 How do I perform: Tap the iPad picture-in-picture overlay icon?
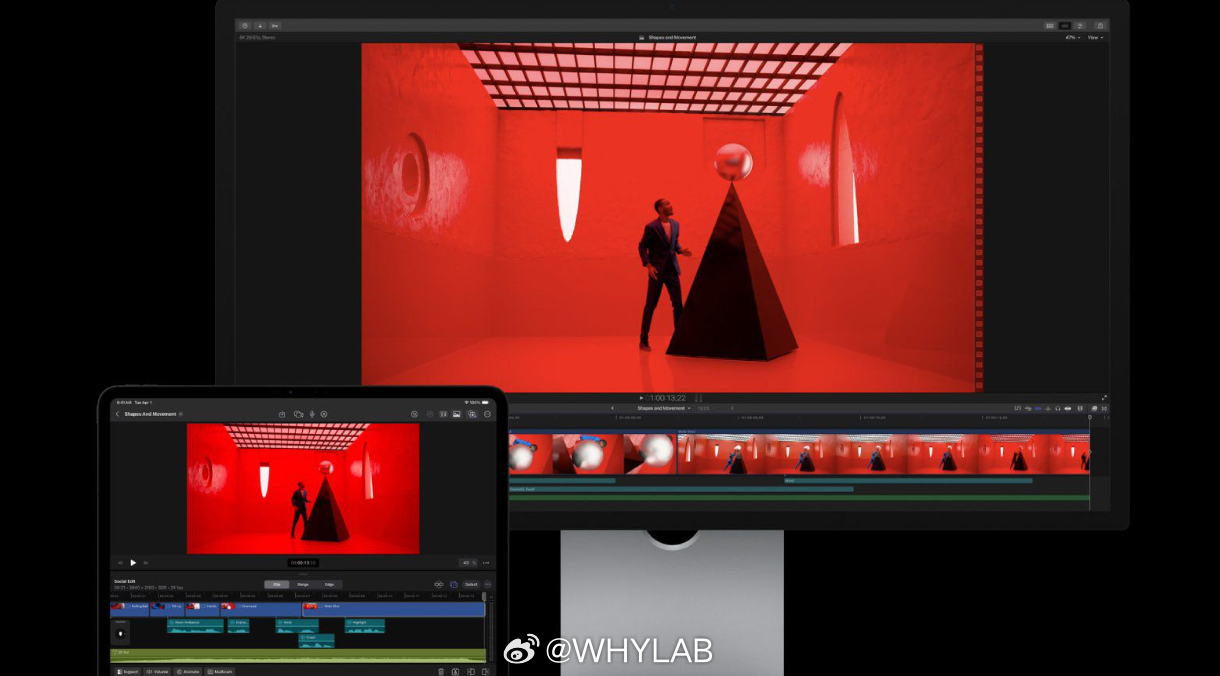click(472, 414)
